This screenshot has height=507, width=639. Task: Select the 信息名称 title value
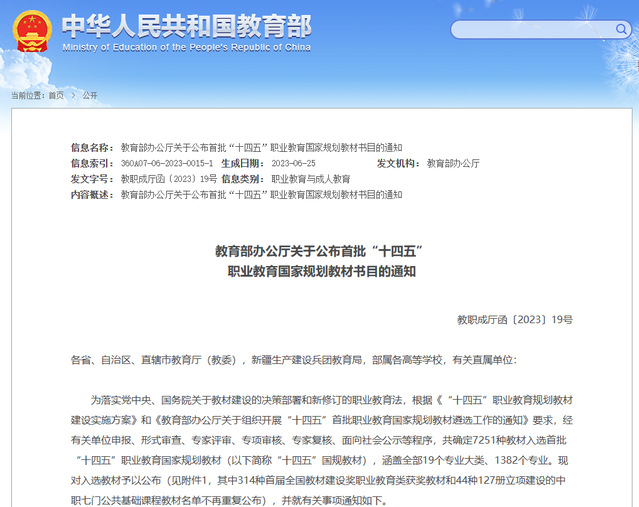pos(261,147)
